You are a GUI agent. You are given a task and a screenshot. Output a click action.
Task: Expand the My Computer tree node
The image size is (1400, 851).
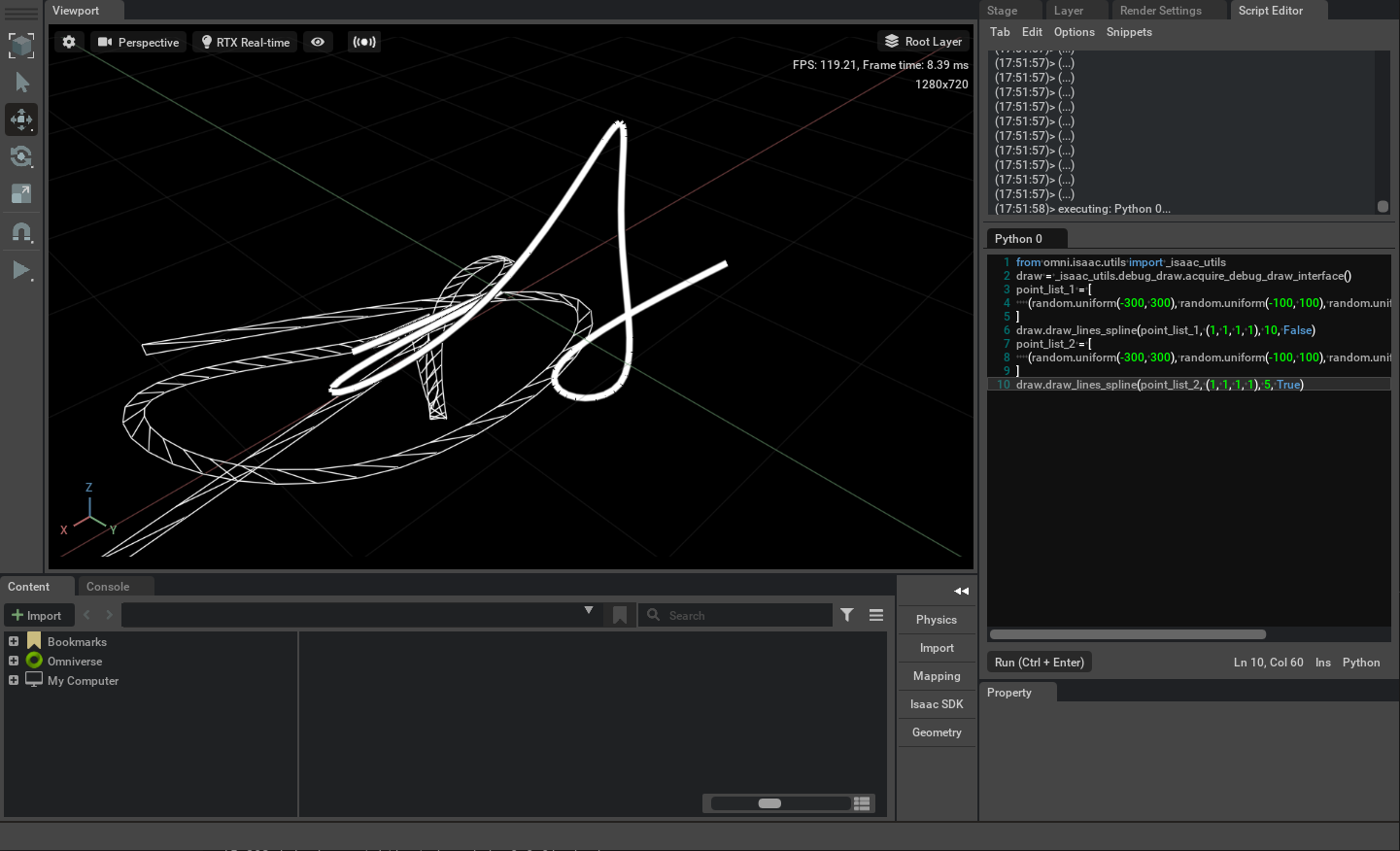pos(14,680)
